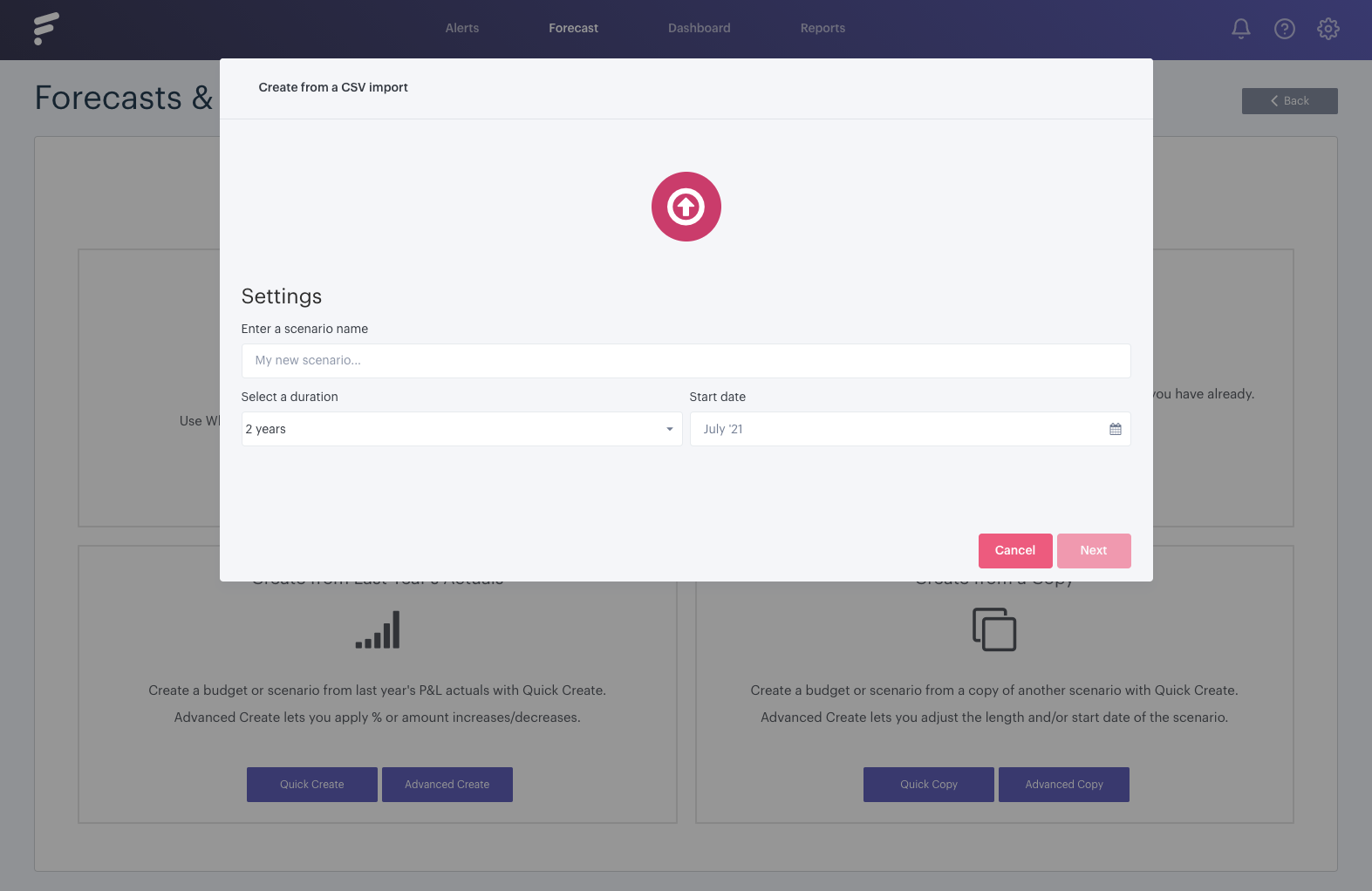
Task: Click the Settings heading text
Action: [282, 296]
